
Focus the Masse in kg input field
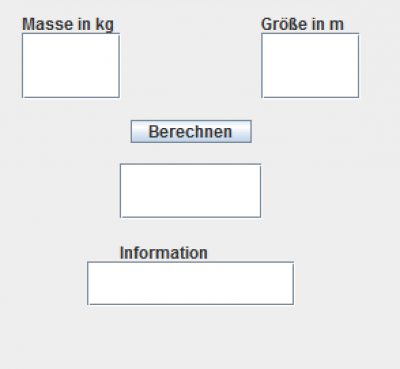pyautogui.click(x=71, y=66)
